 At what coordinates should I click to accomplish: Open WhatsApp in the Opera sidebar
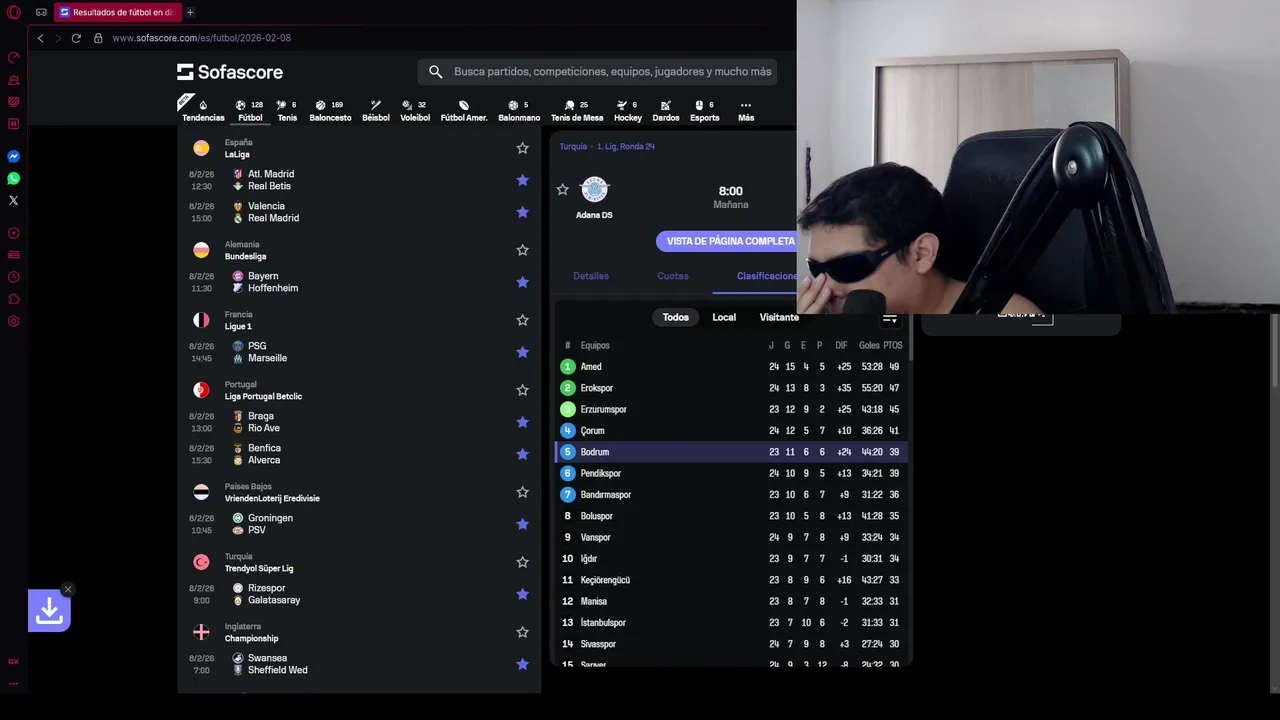14,178
